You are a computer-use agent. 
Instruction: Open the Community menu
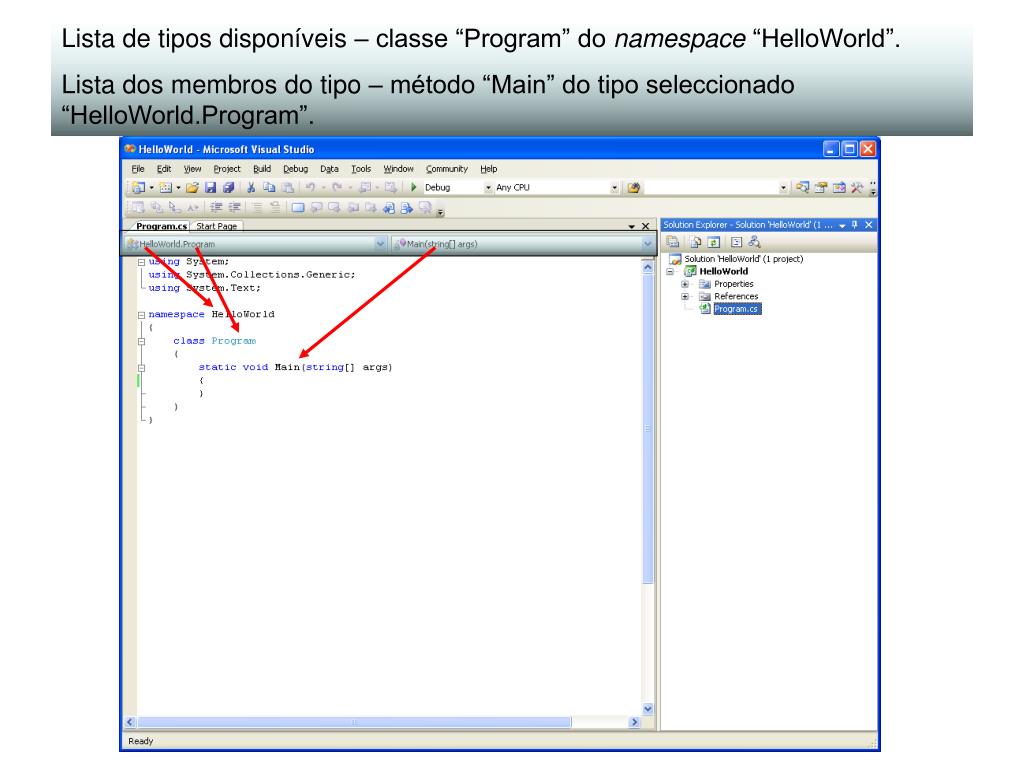click(x=447, y=169)
